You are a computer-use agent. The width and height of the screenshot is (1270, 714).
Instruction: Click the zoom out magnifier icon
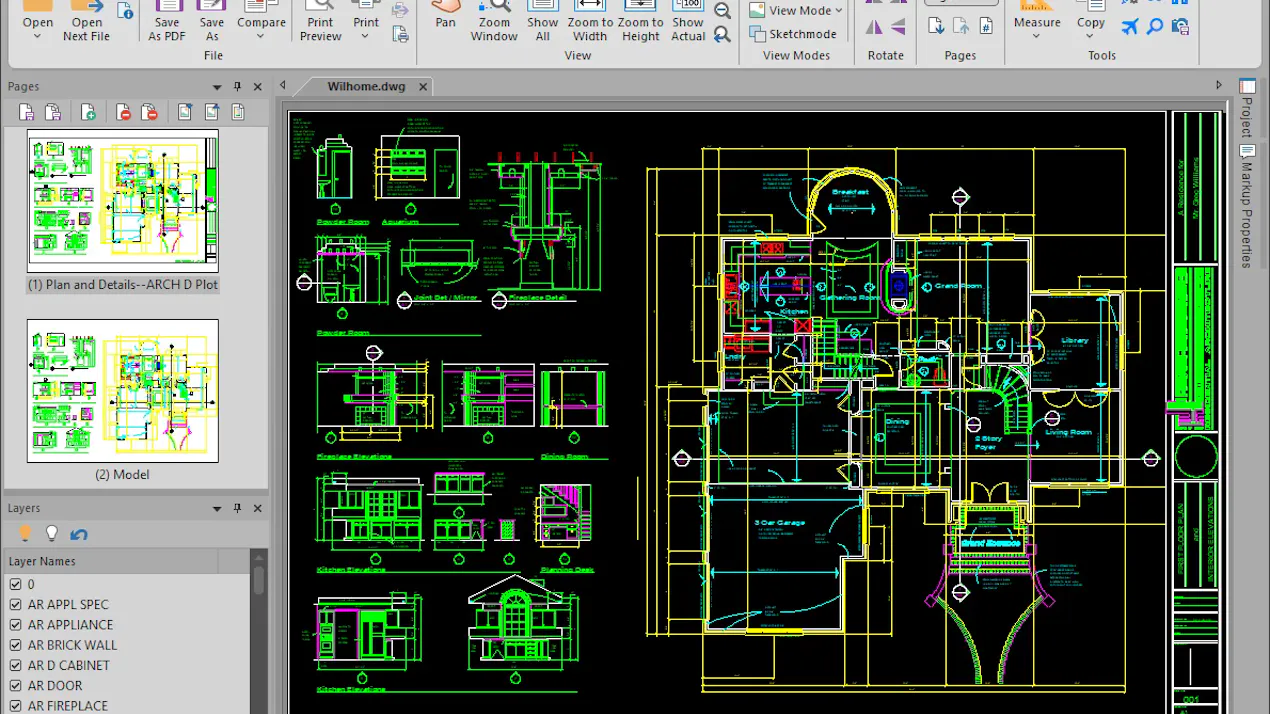(723, 11)
